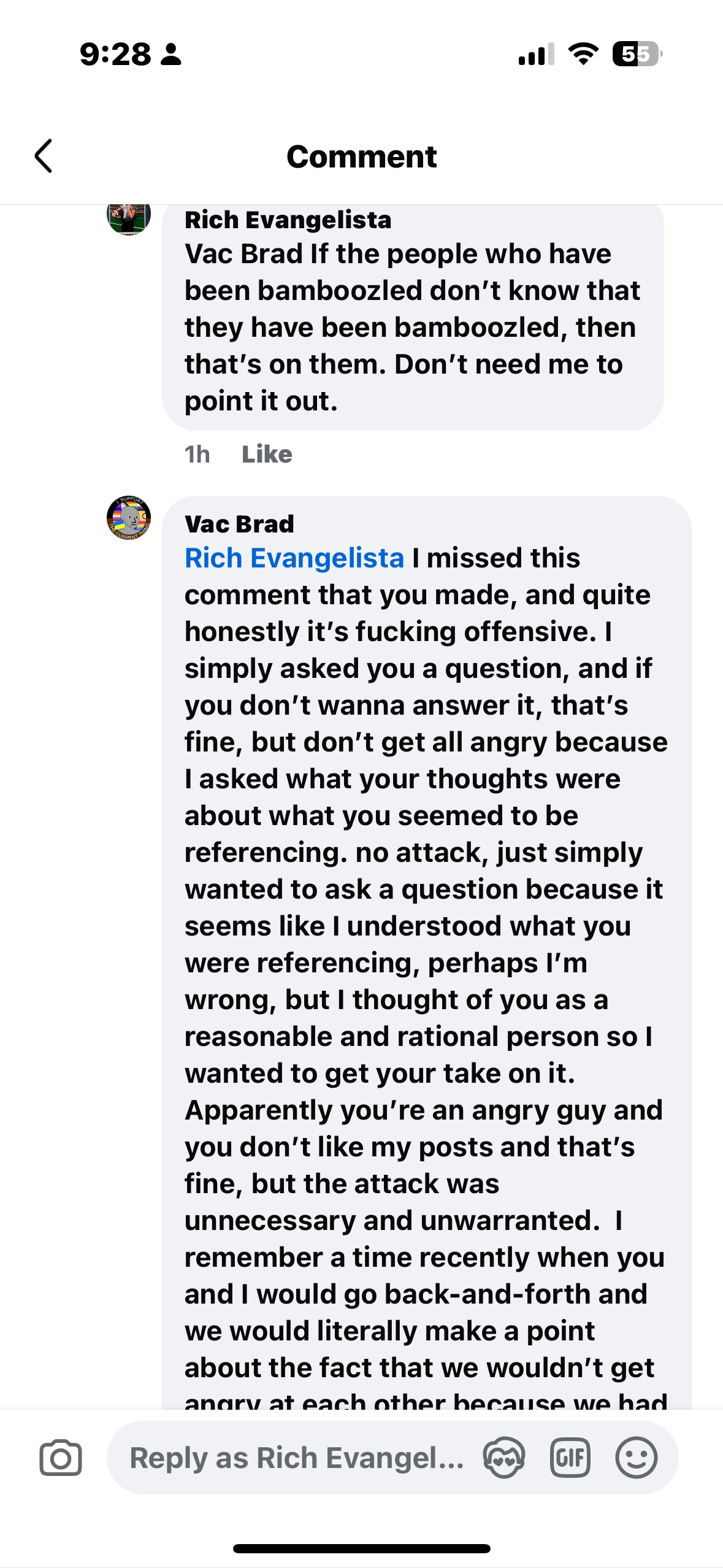The width and height of the screenshot is (723, 1568).
Task: Tap the 9:28 clock in status bar
Action: tap(115, 55)
